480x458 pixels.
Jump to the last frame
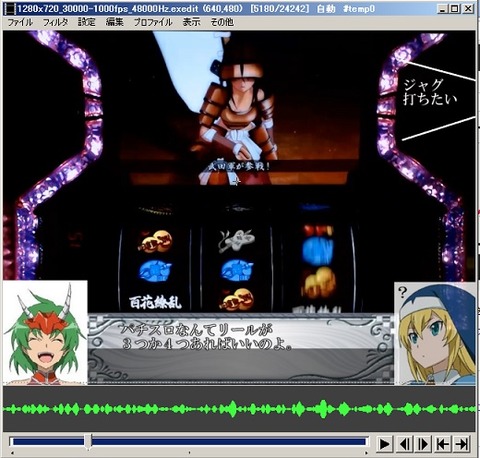pos(462,444)
